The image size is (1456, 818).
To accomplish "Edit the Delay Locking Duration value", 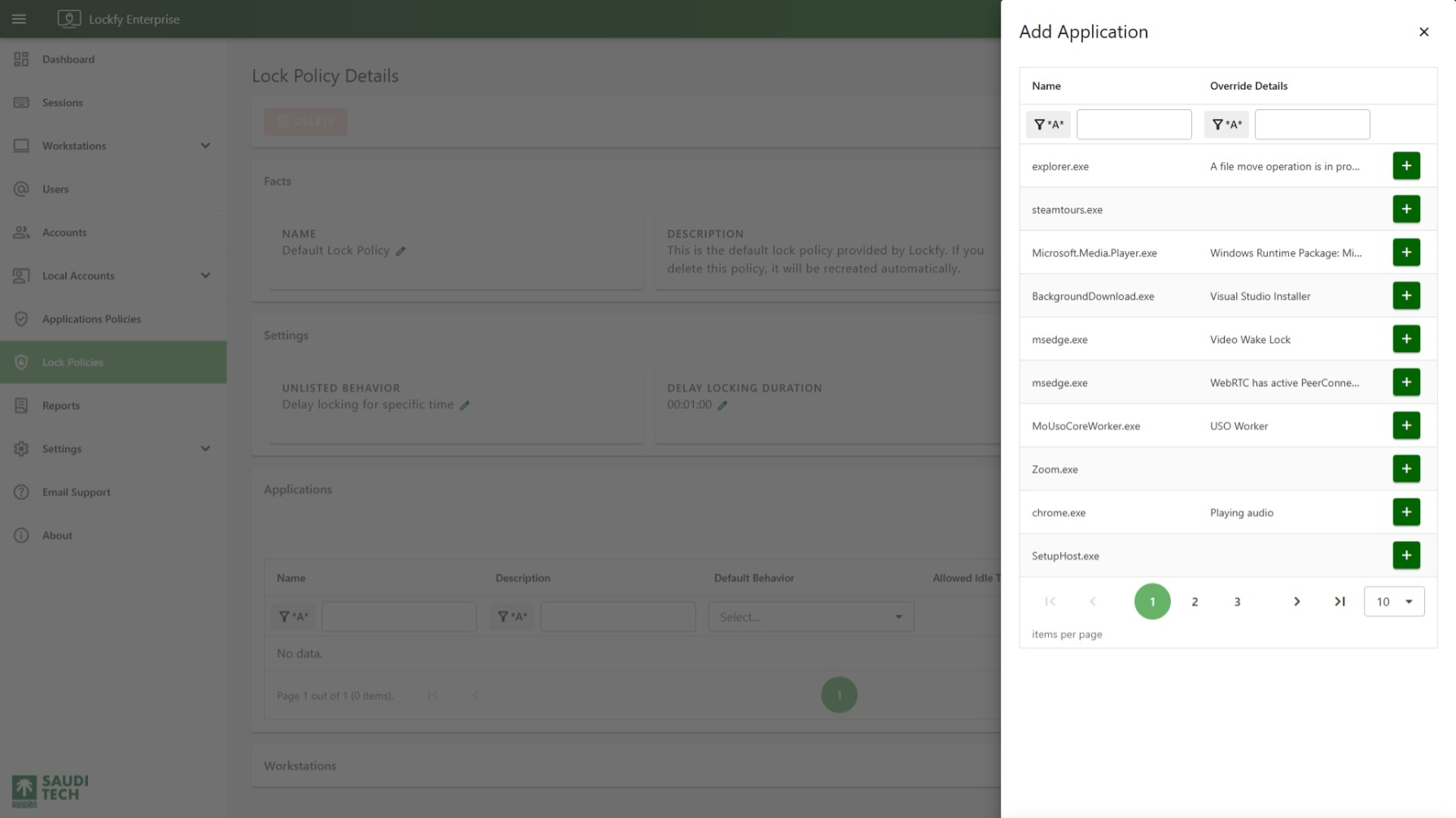I will (722, 405).
